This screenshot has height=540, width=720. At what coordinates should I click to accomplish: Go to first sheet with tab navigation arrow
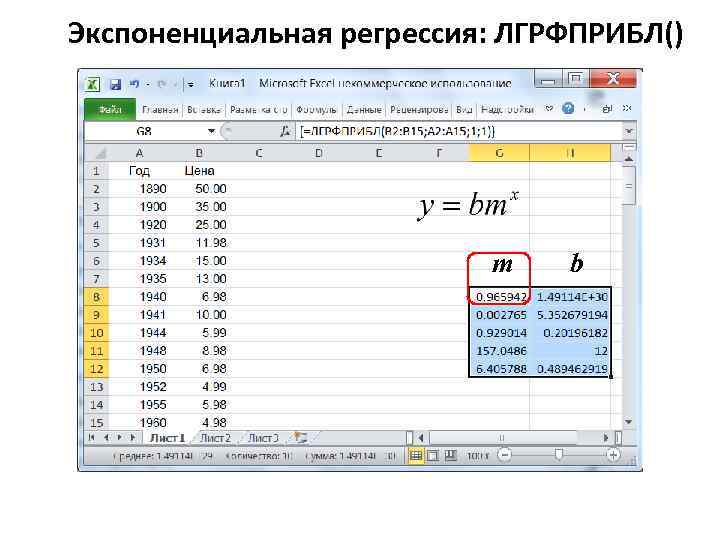[91, 438]
